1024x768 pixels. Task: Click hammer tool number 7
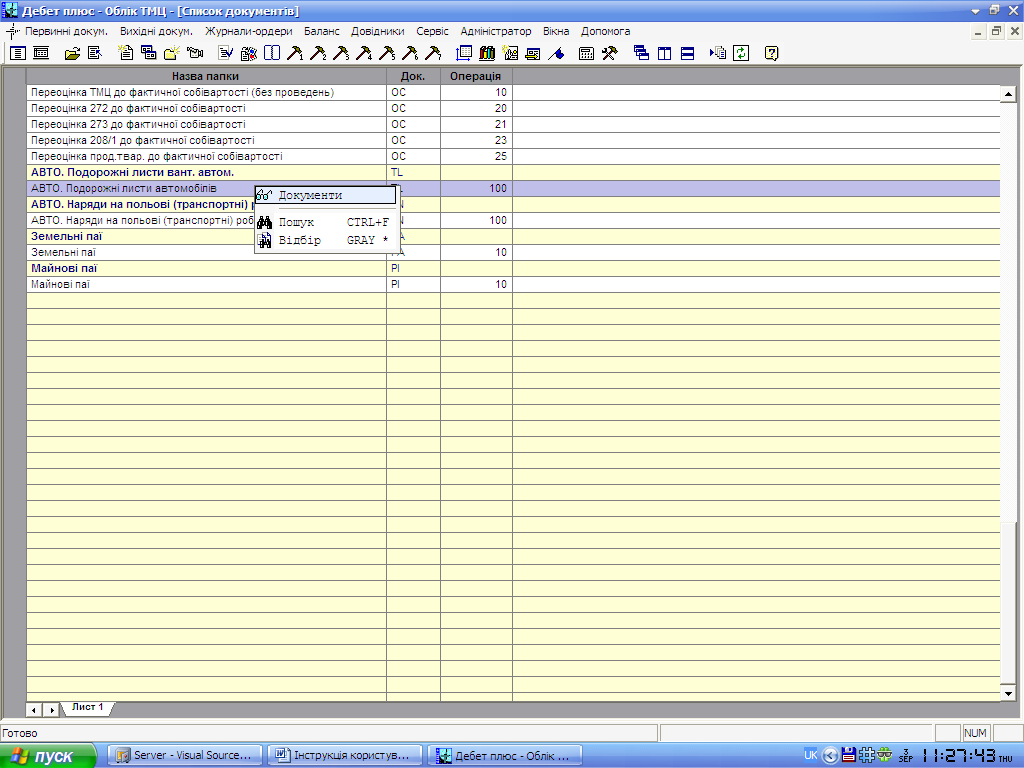(433, 54)
